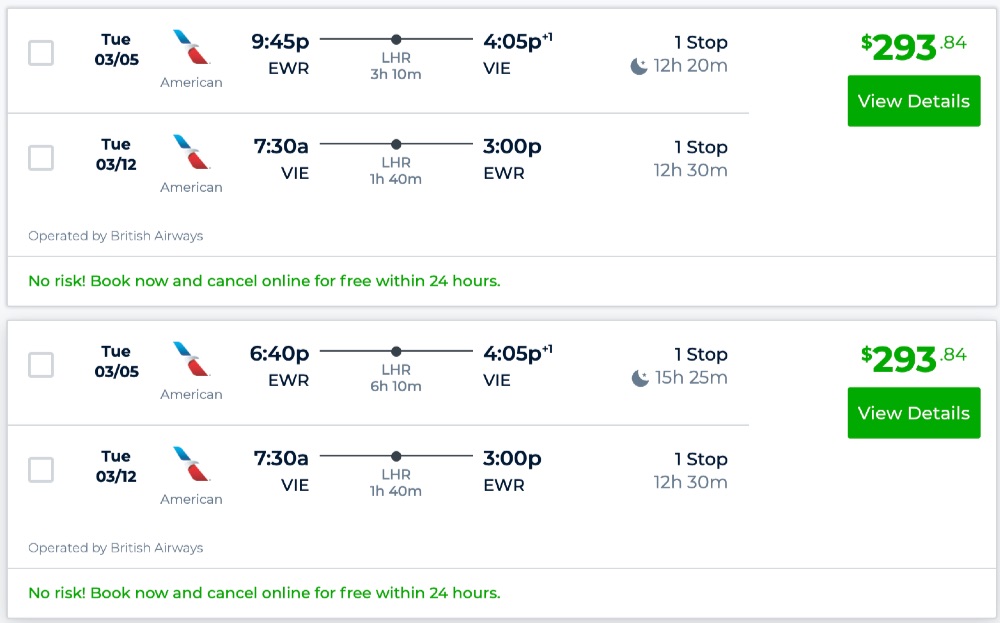The height and width of the screenshot is (623, 1000).
Task: Check the 7:30a return box in the 6:40p itinerary
Action: click(x=41, y=470)
